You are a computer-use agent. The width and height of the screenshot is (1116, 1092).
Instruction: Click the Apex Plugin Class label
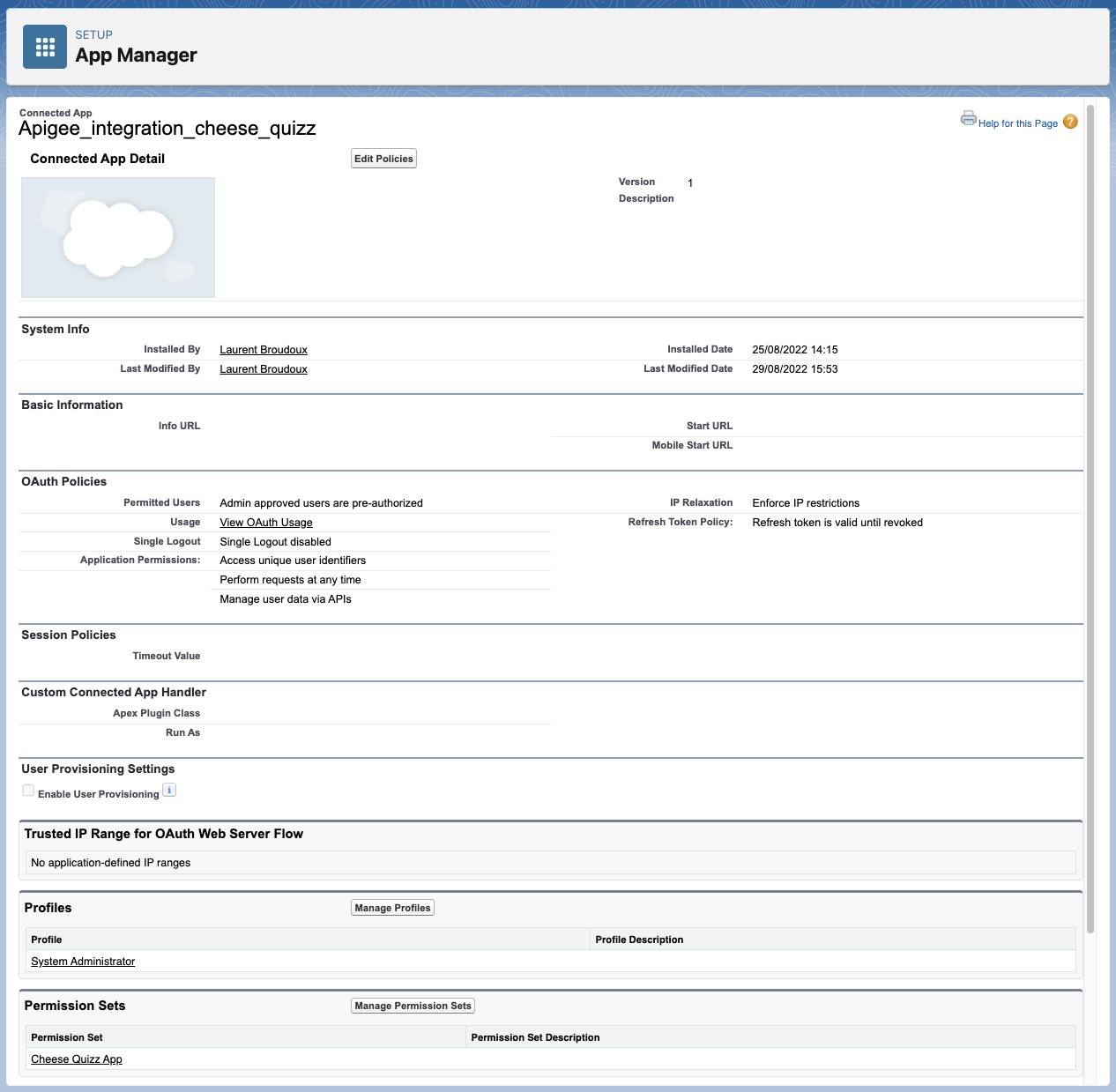[x=156, y=713]
